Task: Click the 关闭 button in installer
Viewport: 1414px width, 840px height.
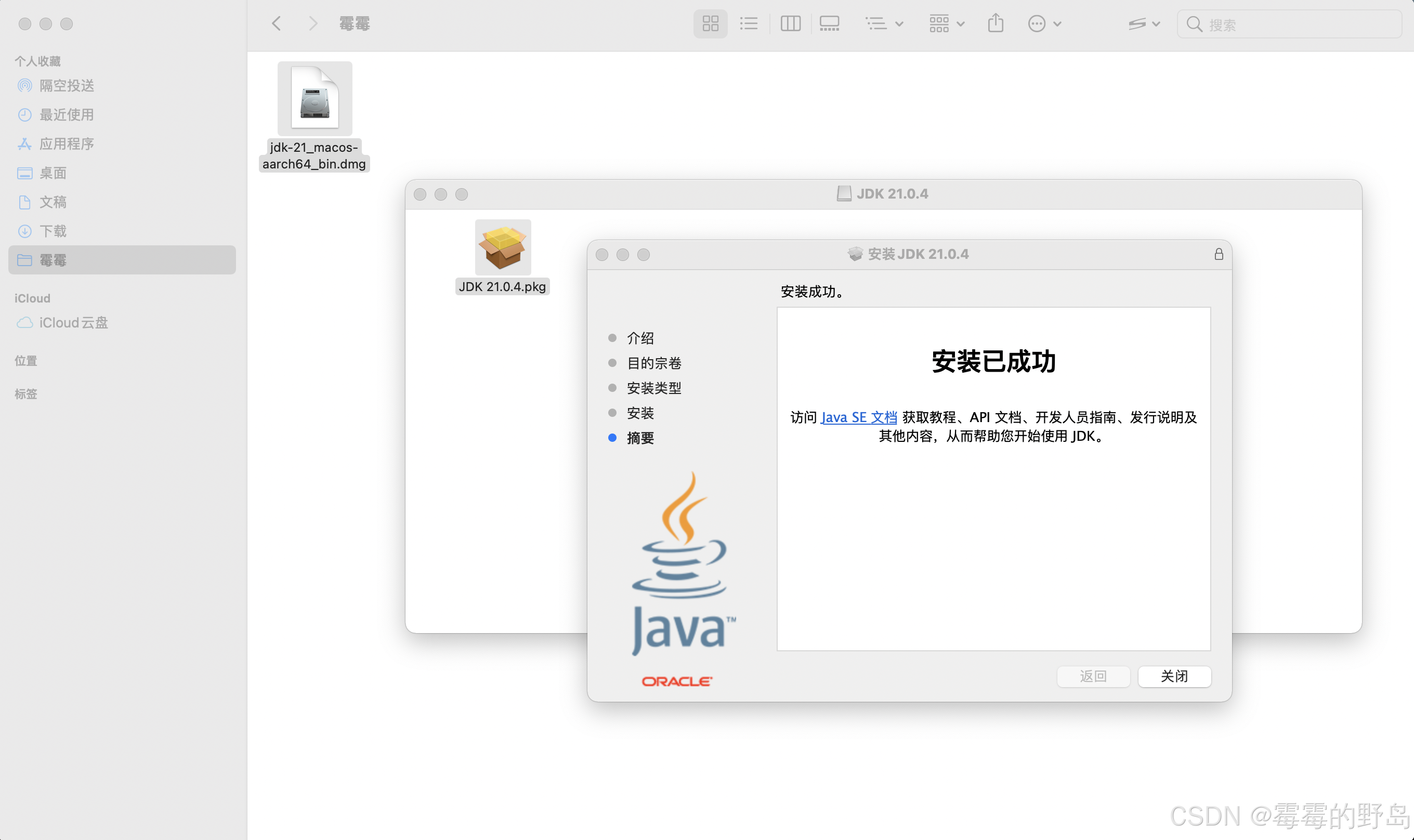Action: tap(1174, 676)
